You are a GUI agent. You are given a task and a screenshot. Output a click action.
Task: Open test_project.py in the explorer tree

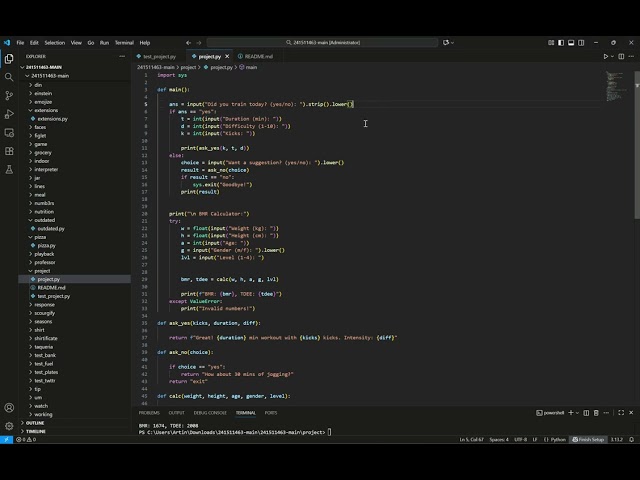click(x=54, y=296)
